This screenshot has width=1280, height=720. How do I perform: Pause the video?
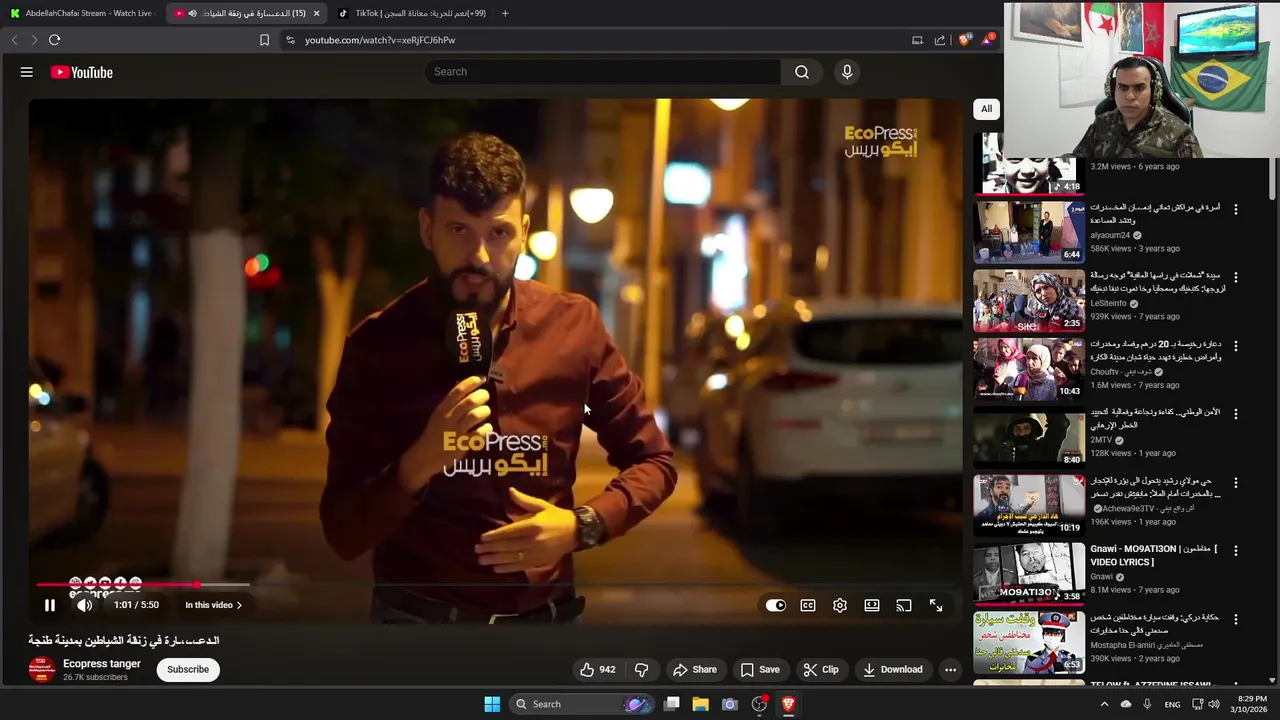(49, 605)
